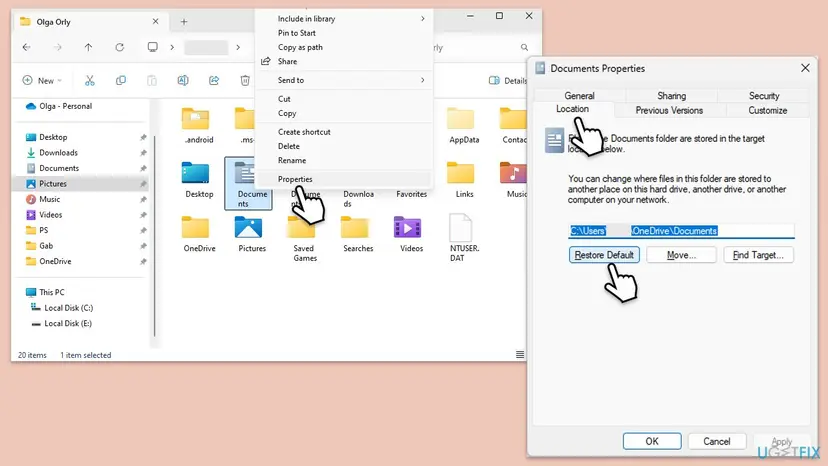828x466 pixels.
Task: Click breadcrumb chevron after PC icon
Action: (172, 48)
